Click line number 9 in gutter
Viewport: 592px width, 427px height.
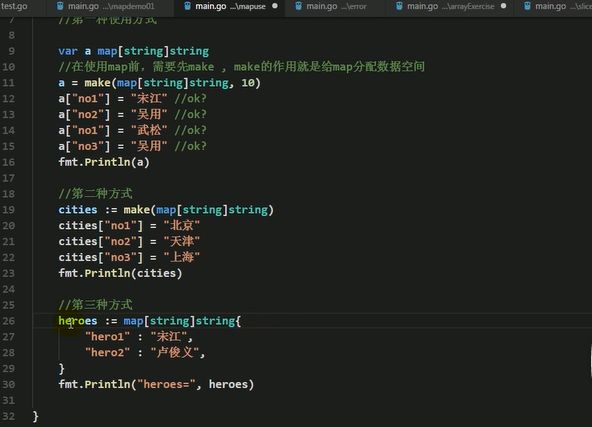(11, 51)
